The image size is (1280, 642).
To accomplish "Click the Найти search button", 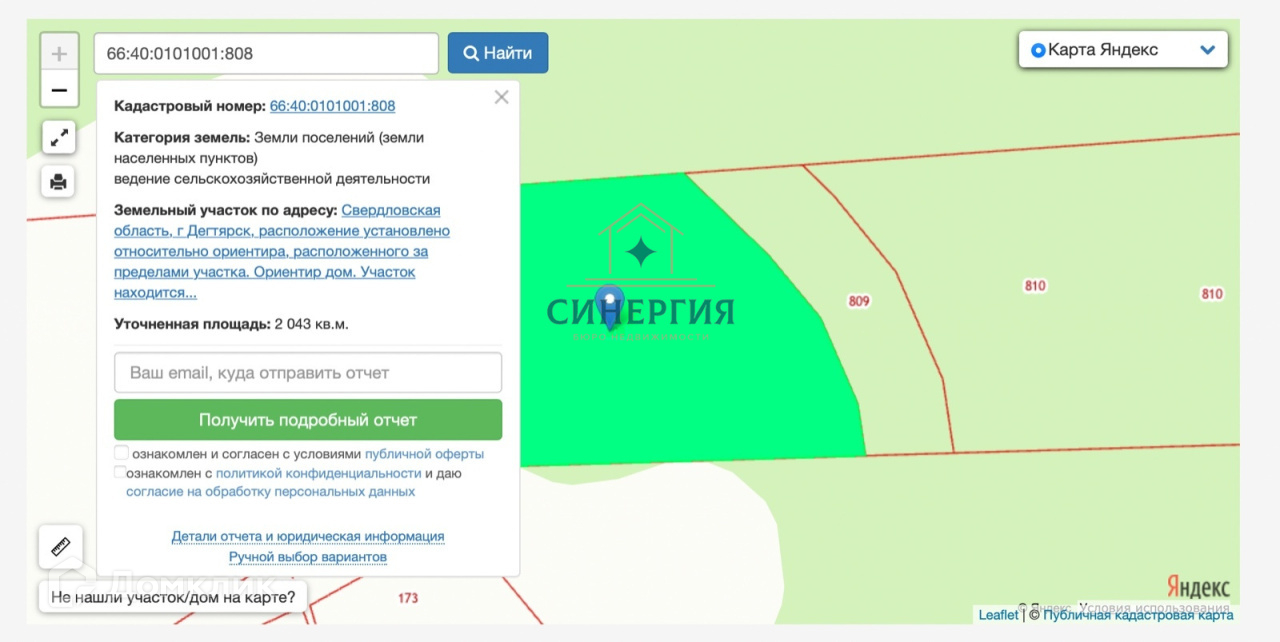I will (498, 53).
